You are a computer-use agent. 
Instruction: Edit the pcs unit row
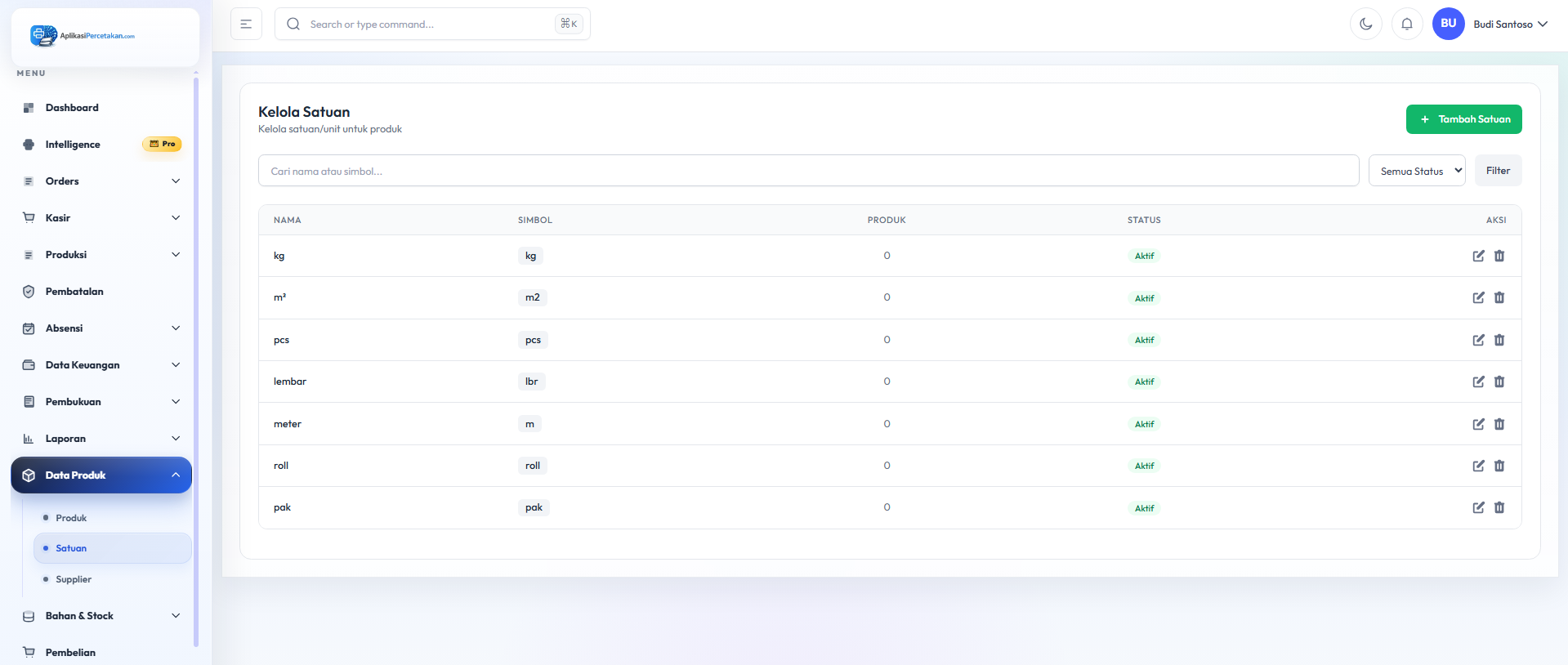coord(1478,340)
